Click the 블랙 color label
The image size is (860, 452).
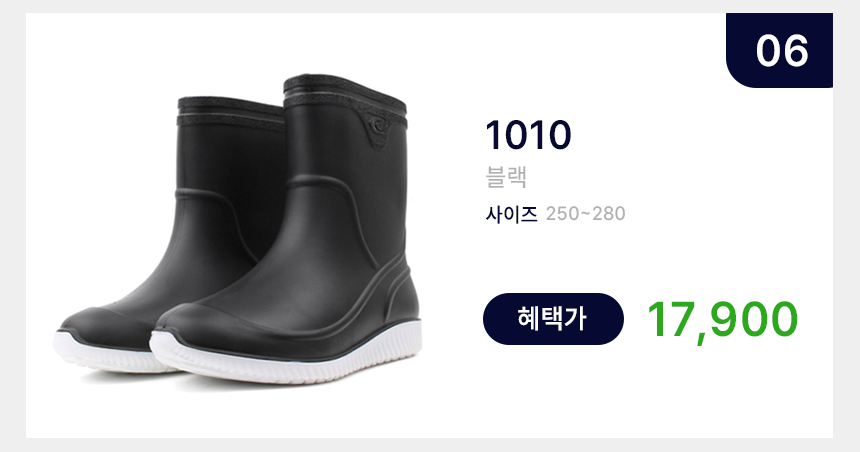point(506,177)
